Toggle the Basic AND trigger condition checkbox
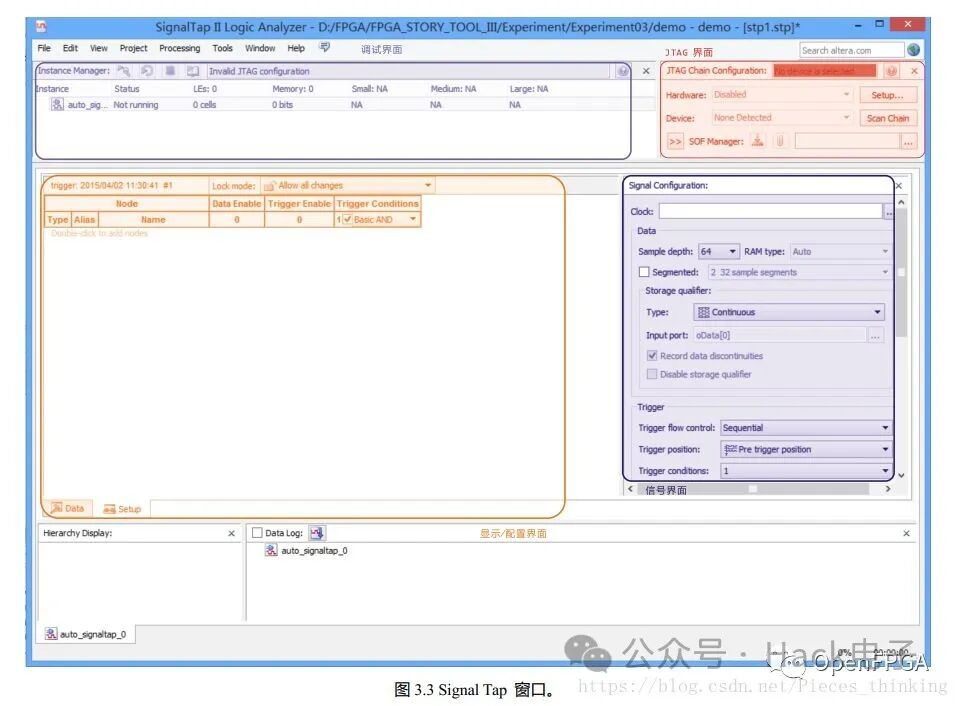 click(347, 220)
